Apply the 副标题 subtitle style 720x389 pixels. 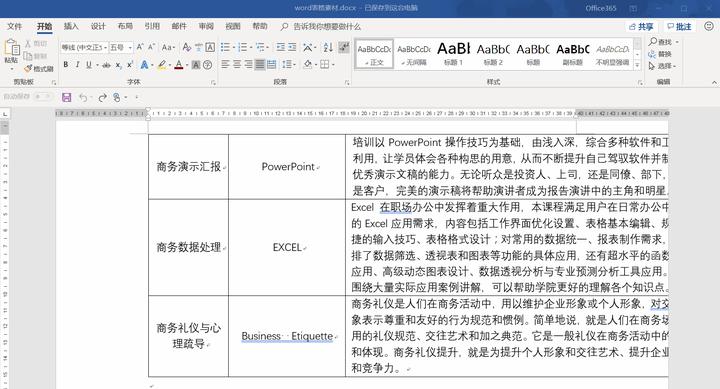click(573, 54)
